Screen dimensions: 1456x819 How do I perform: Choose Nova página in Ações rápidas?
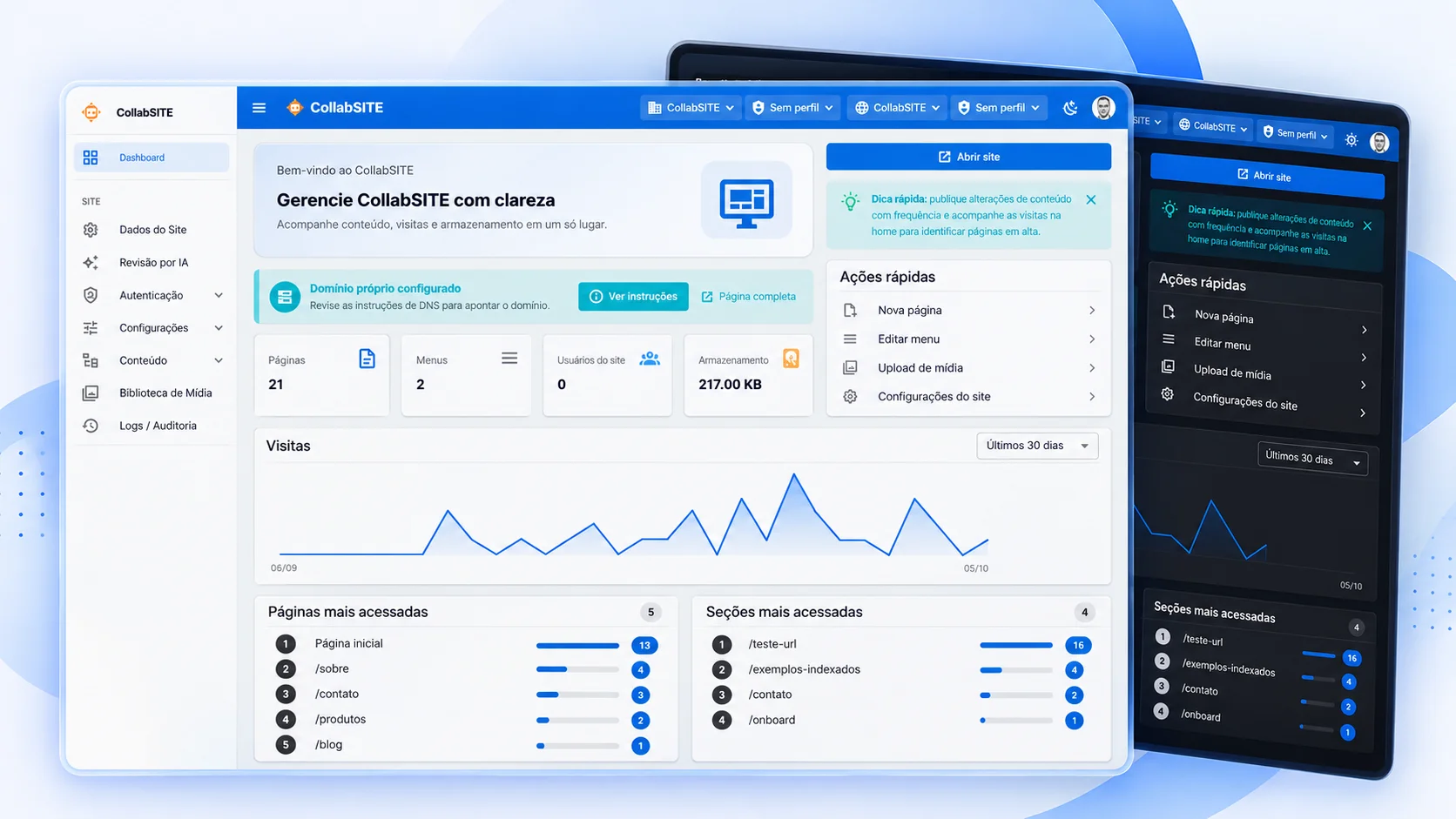pos(968,311)
